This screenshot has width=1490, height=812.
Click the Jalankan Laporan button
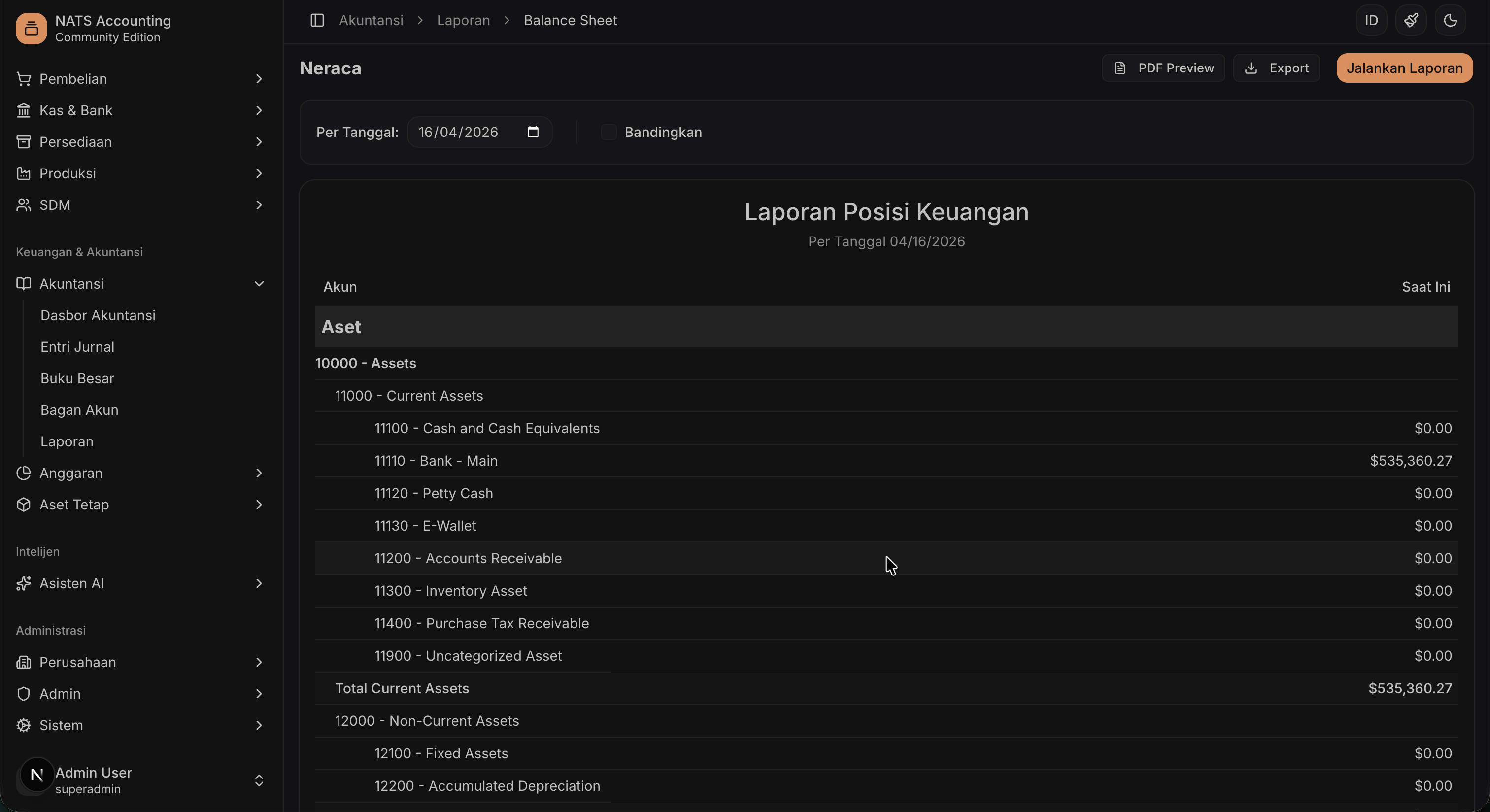pyautogui.click(x=1404, y=68)
